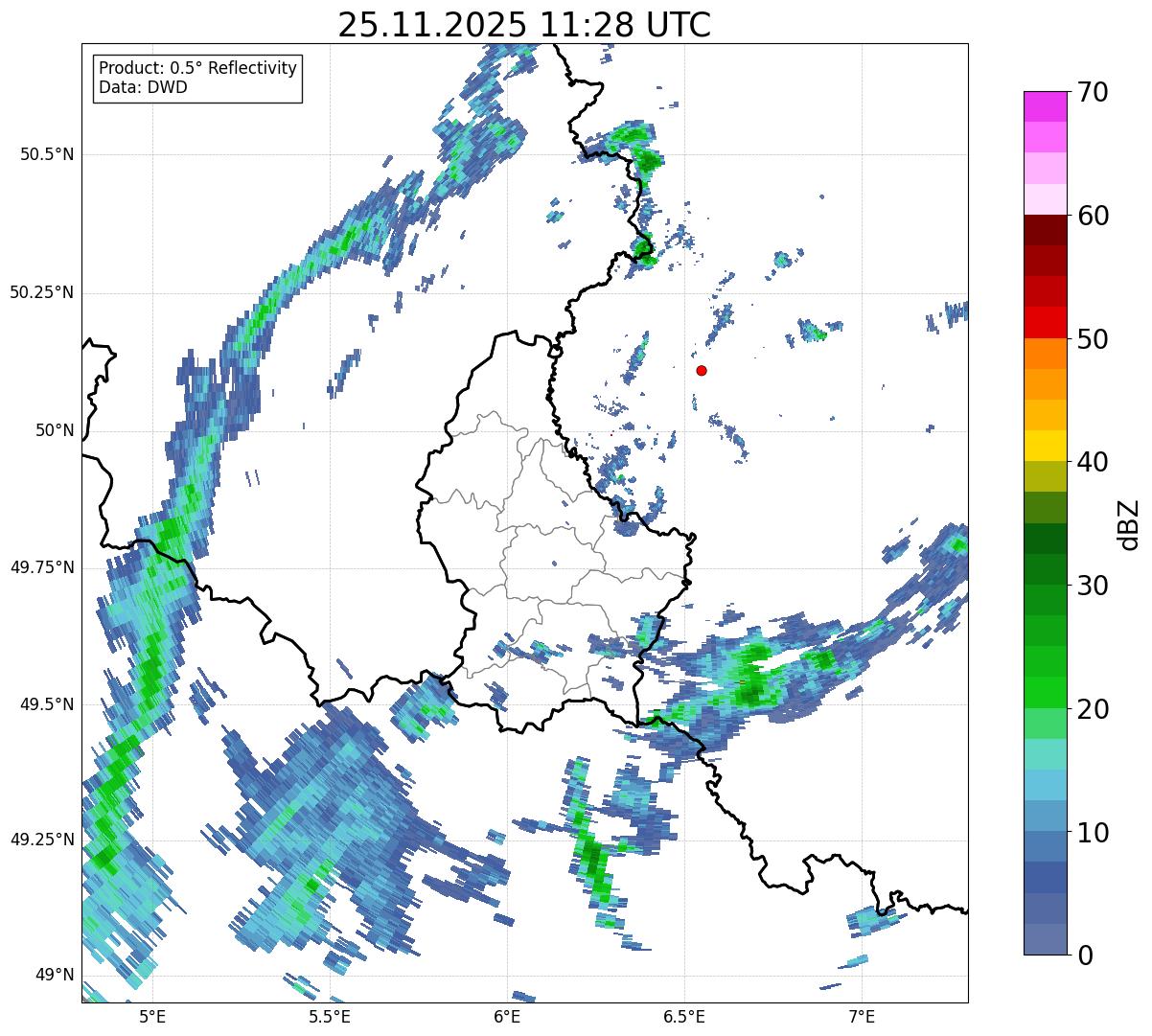Click the 5°E longitude label
The width and height of the screenshot is (1152, 1036).
[x=151, y=1017]
